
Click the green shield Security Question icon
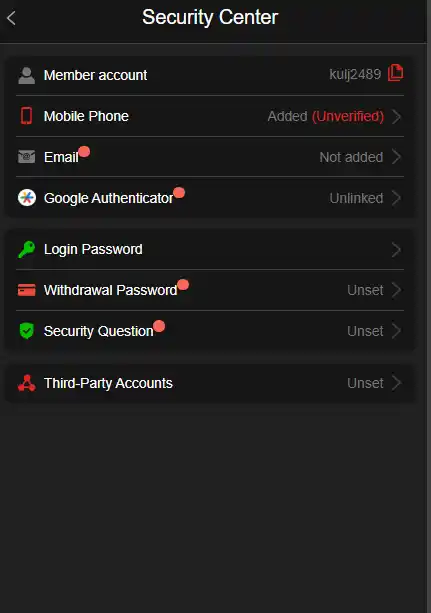click(27, 331)
